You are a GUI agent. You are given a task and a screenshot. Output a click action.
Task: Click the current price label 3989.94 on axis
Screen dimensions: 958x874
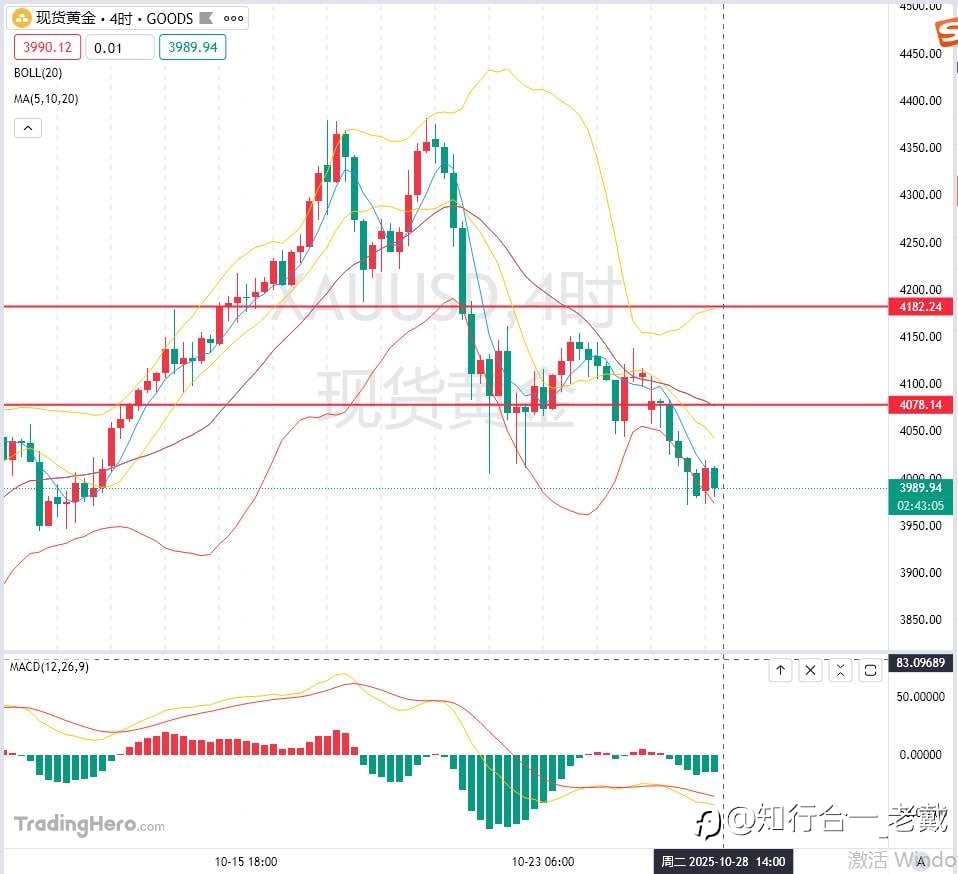(920, 487)
